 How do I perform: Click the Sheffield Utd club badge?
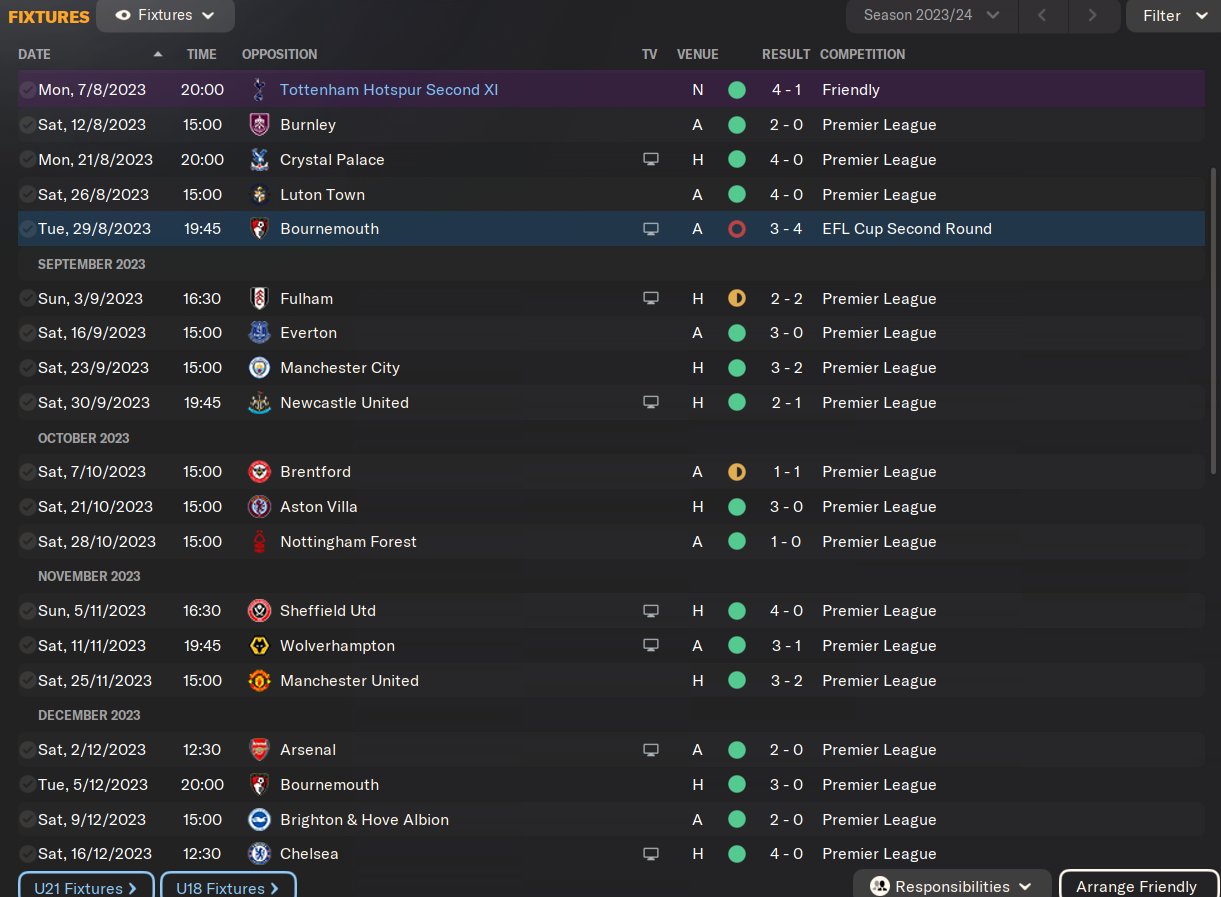259,611
